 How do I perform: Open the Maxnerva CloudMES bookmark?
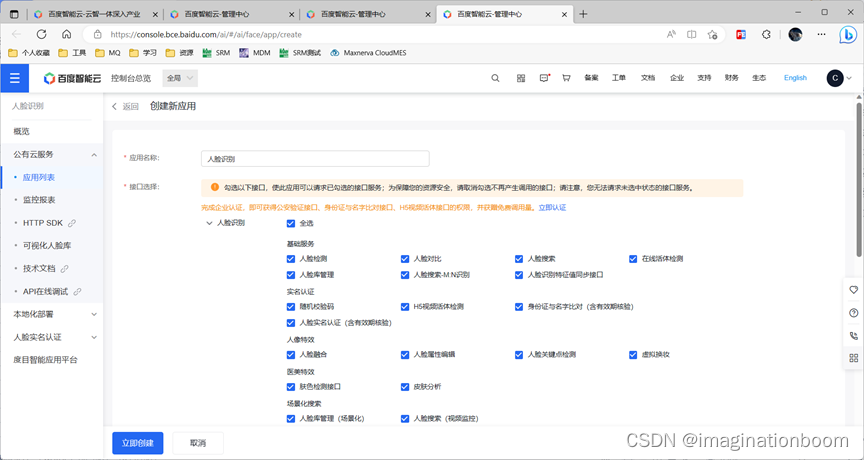pos(368,53)
